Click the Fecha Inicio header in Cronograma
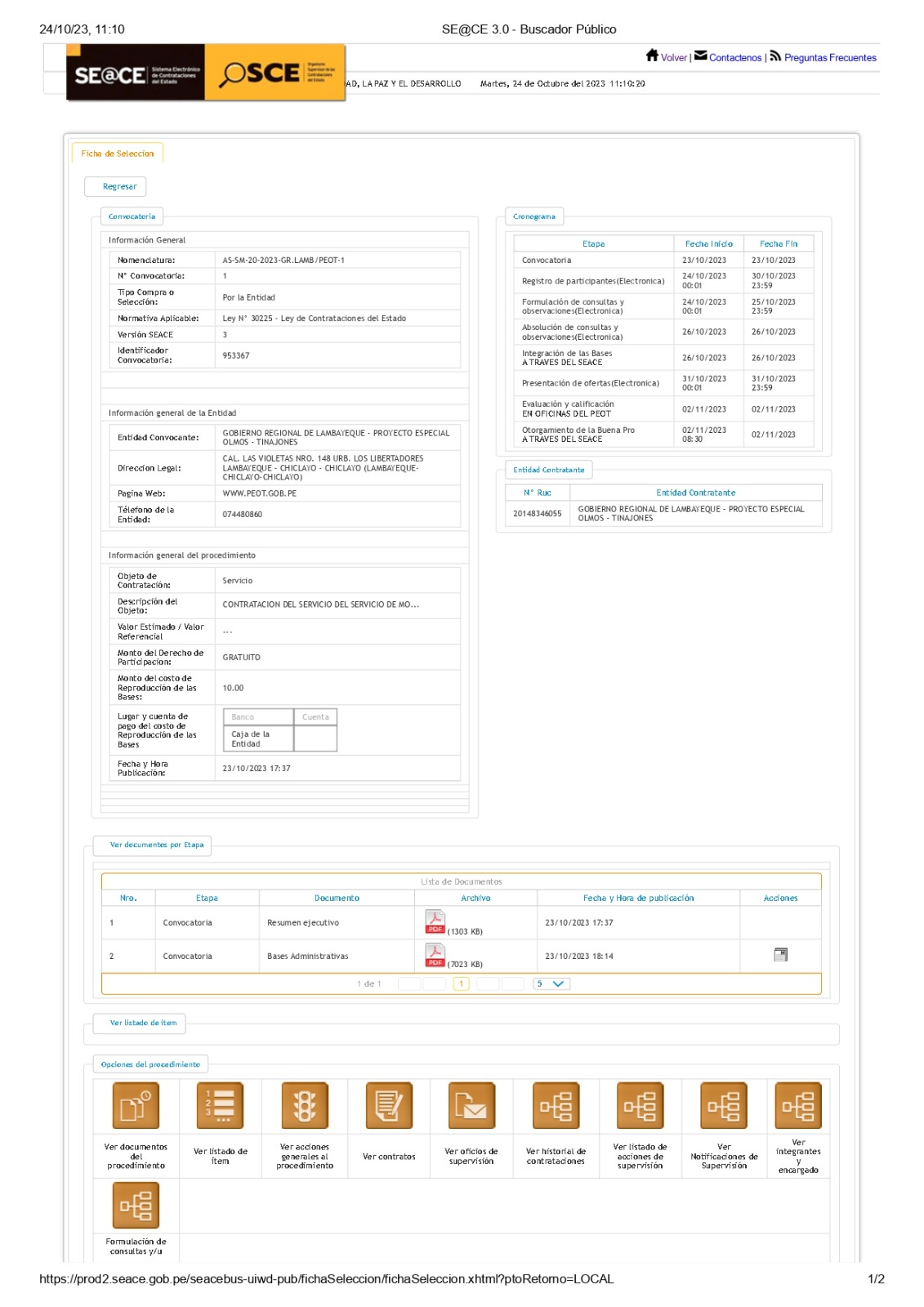Screen dimensions: 924x1307 pos(708,243)
